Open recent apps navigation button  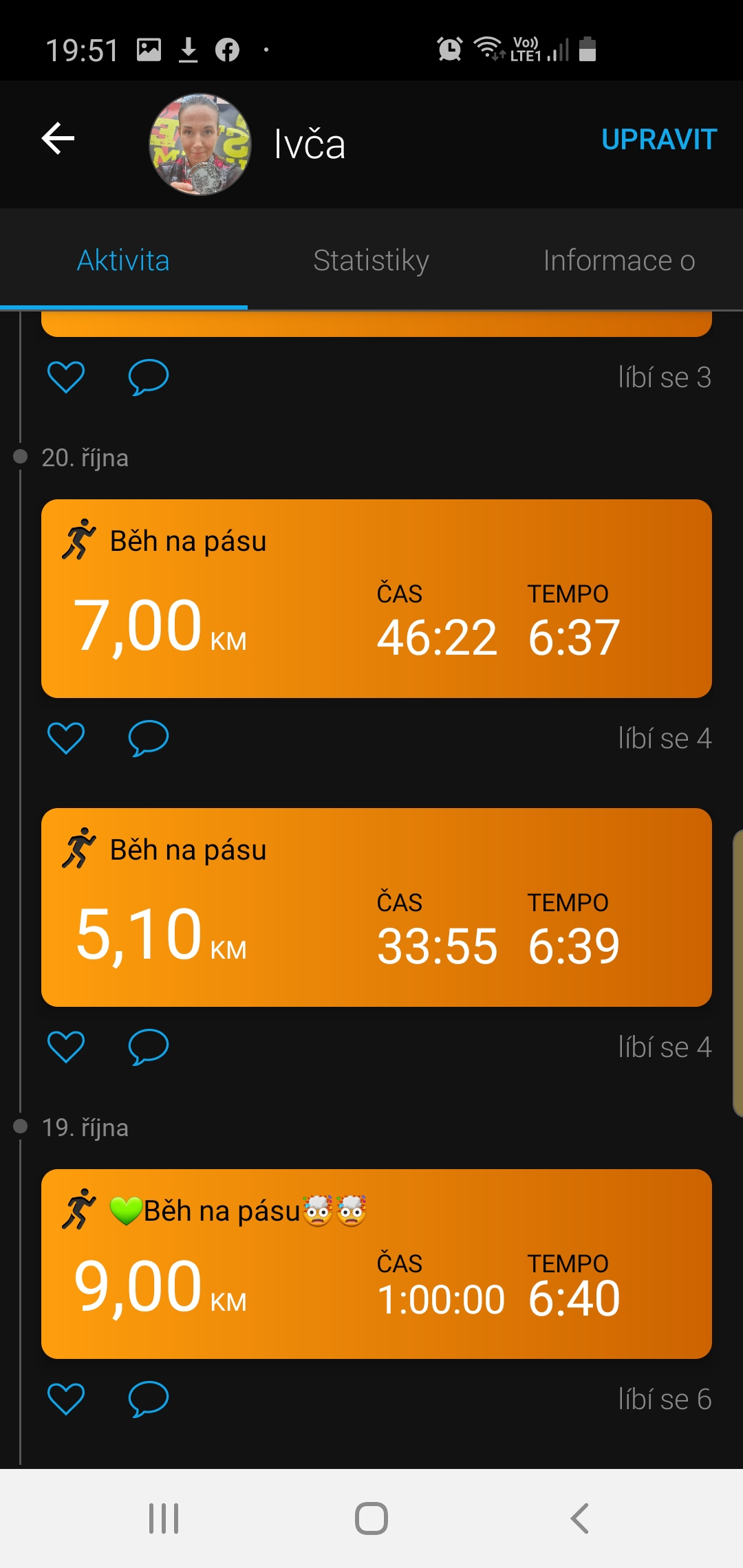pos(164,1518)
